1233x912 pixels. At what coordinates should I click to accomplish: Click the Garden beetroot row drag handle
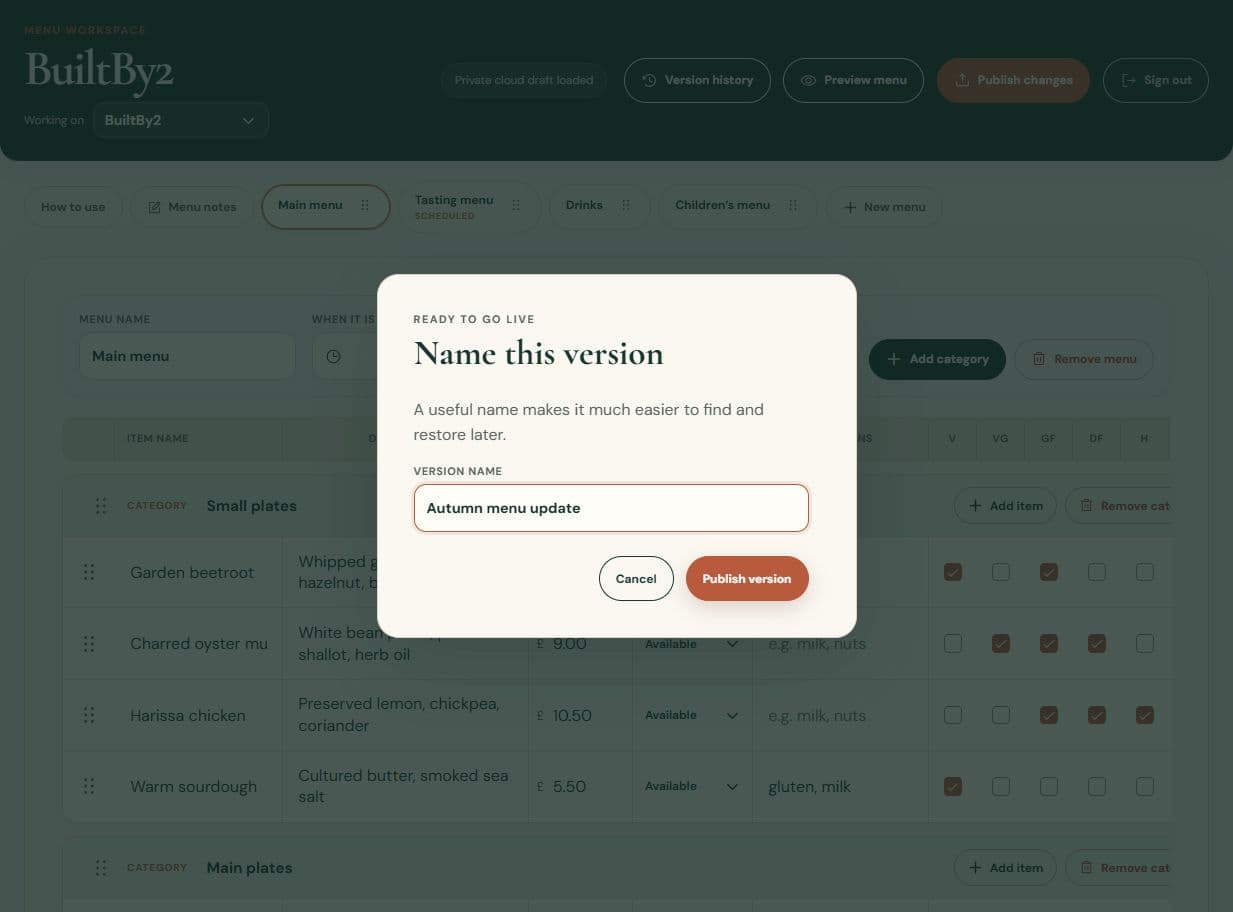click(x=89, y=572)
